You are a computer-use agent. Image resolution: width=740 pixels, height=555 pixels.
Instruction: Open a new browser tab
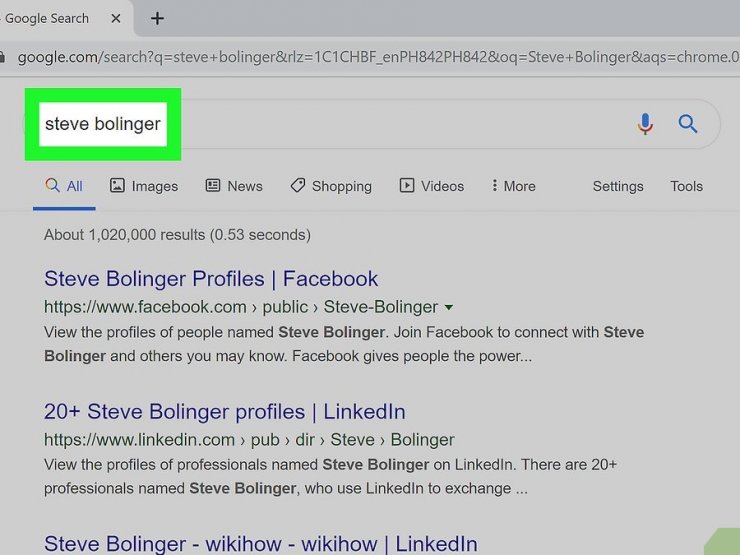click(x=157, y=18)
